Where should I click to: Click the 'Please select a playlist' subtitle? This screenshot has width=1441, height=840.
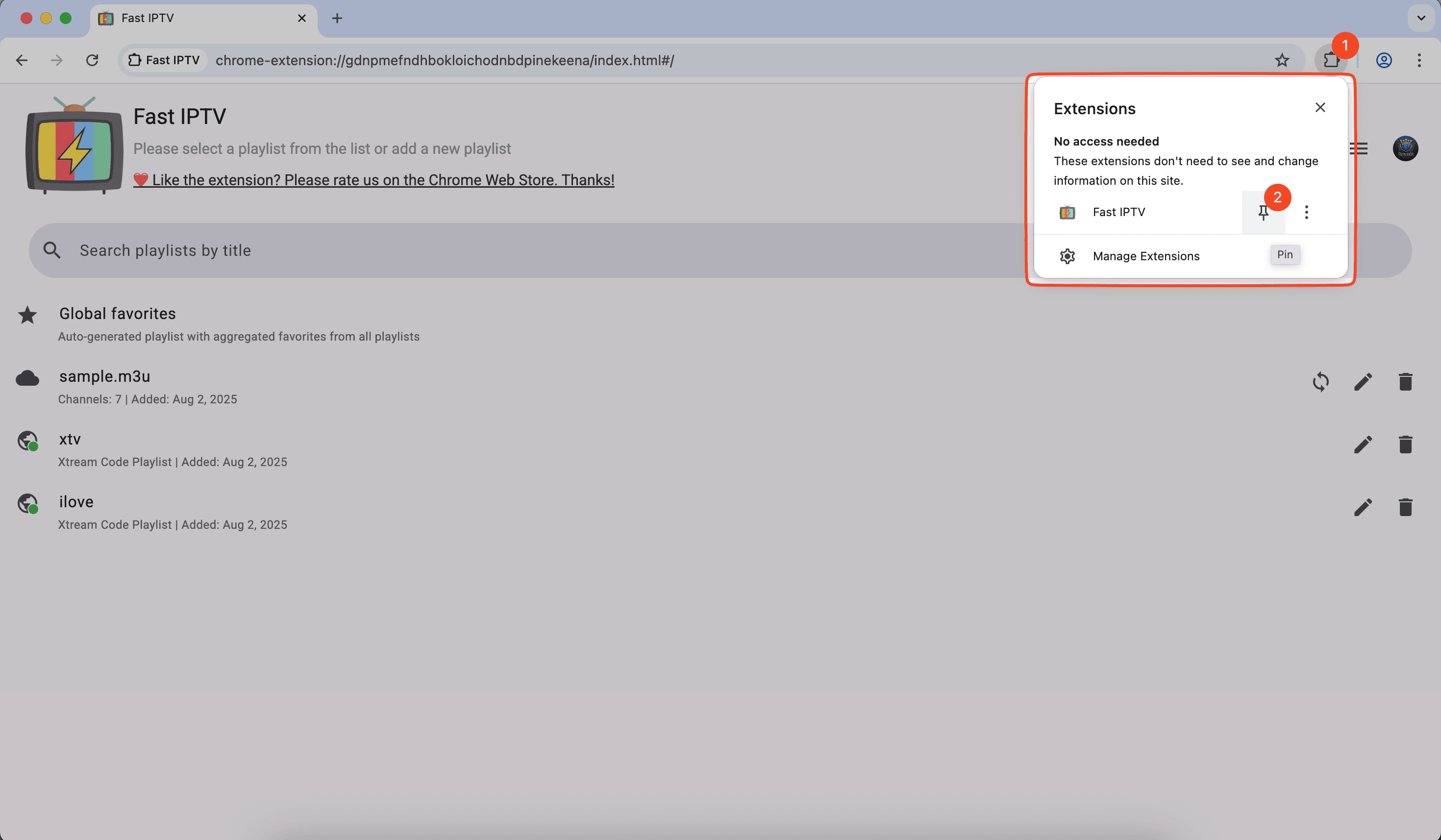pos(322,148)
